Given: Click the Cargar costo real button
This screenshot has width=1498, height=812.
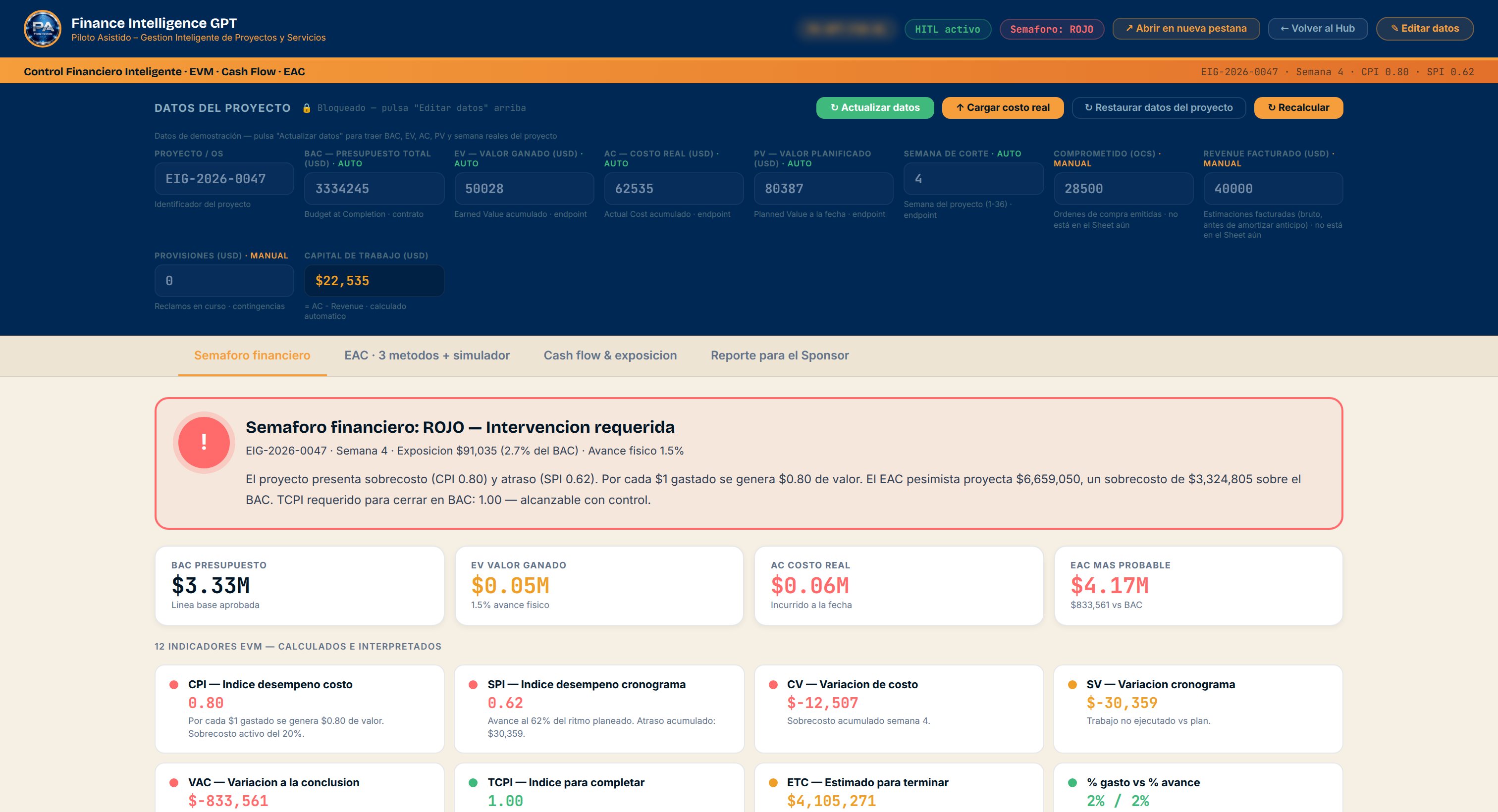Looking at the screenshot, I should (x=1003, y=108).
